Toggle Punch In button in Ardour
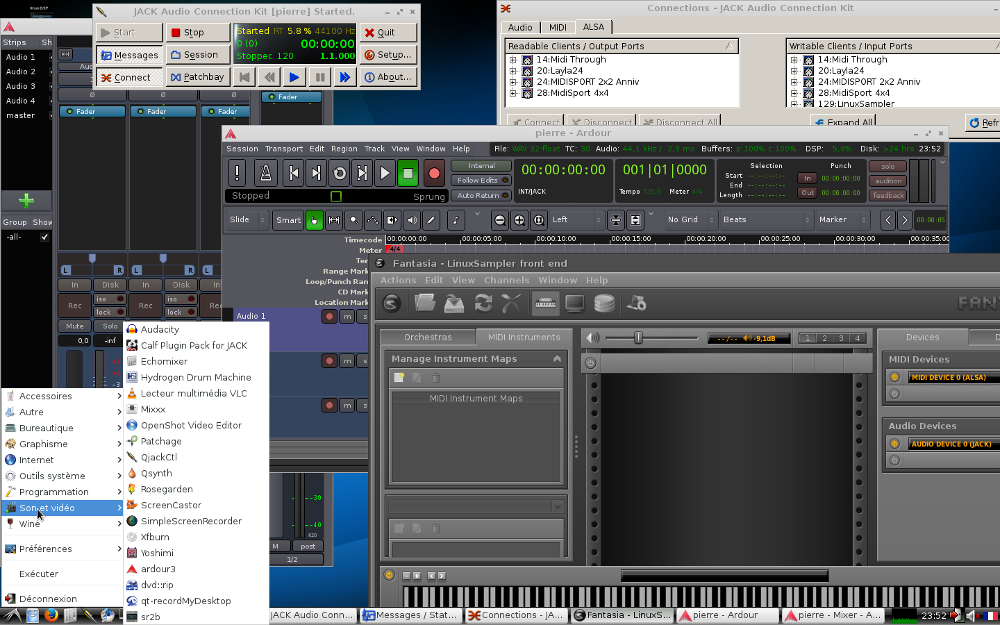1000x625 pixels. pos(807,179)
